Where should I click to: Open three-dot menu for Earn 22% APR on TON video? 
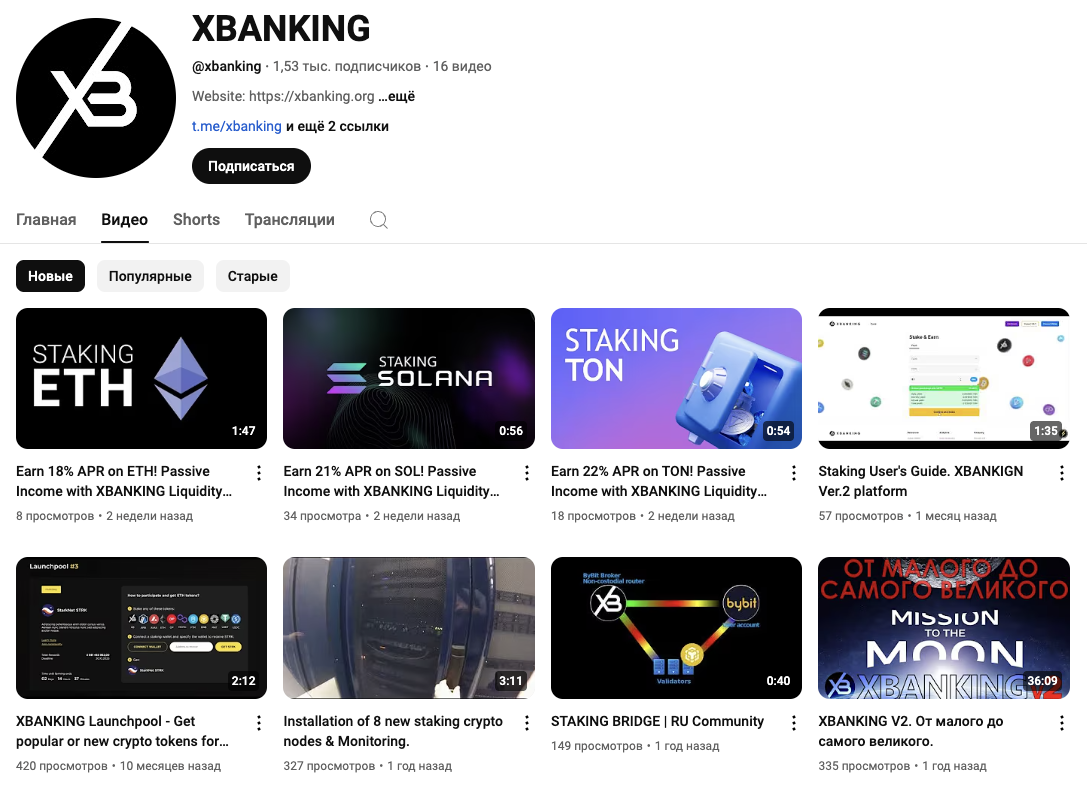coord(794,473)
